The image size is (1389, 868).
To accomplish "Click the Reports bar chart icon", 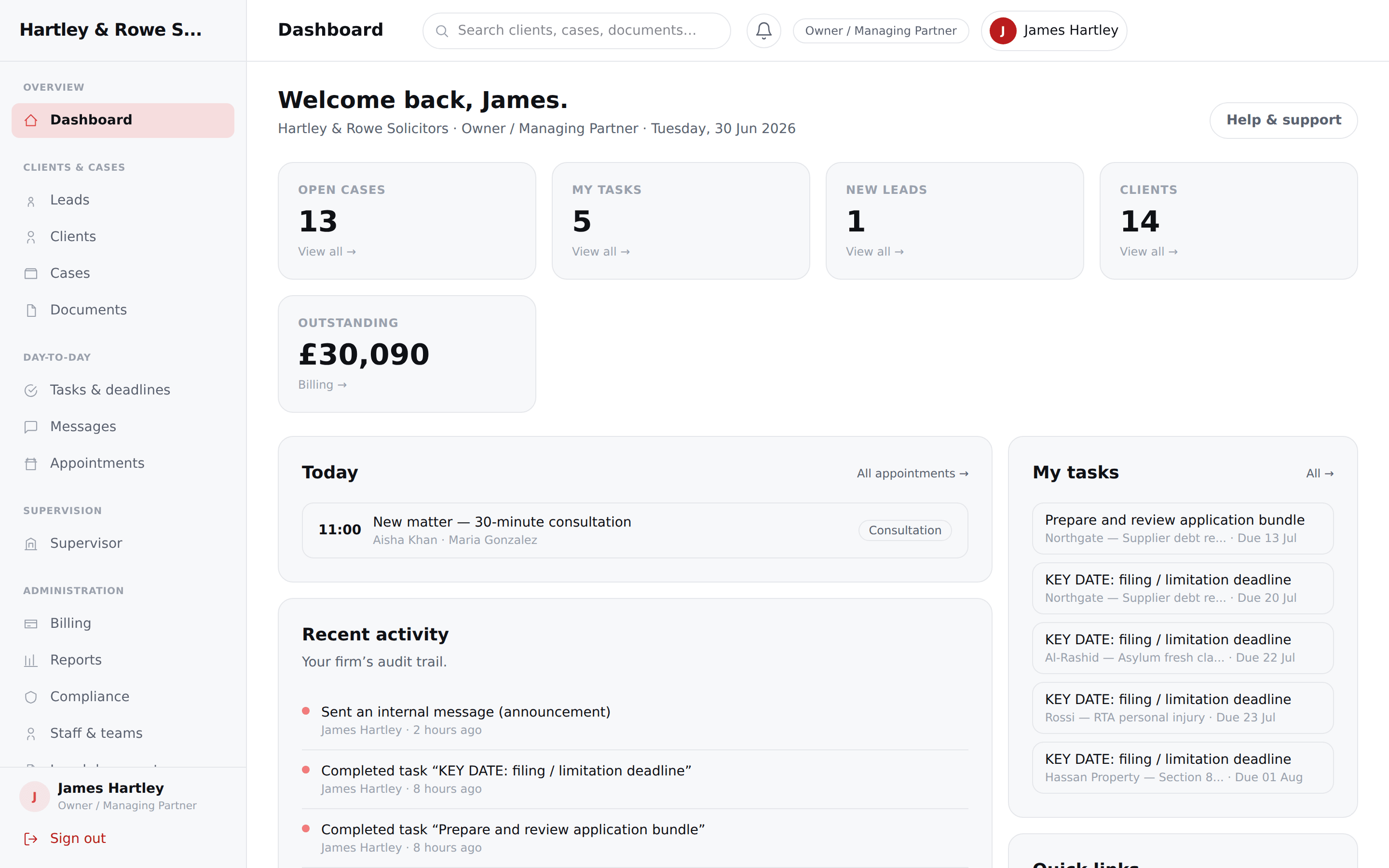I will (31, 661).
